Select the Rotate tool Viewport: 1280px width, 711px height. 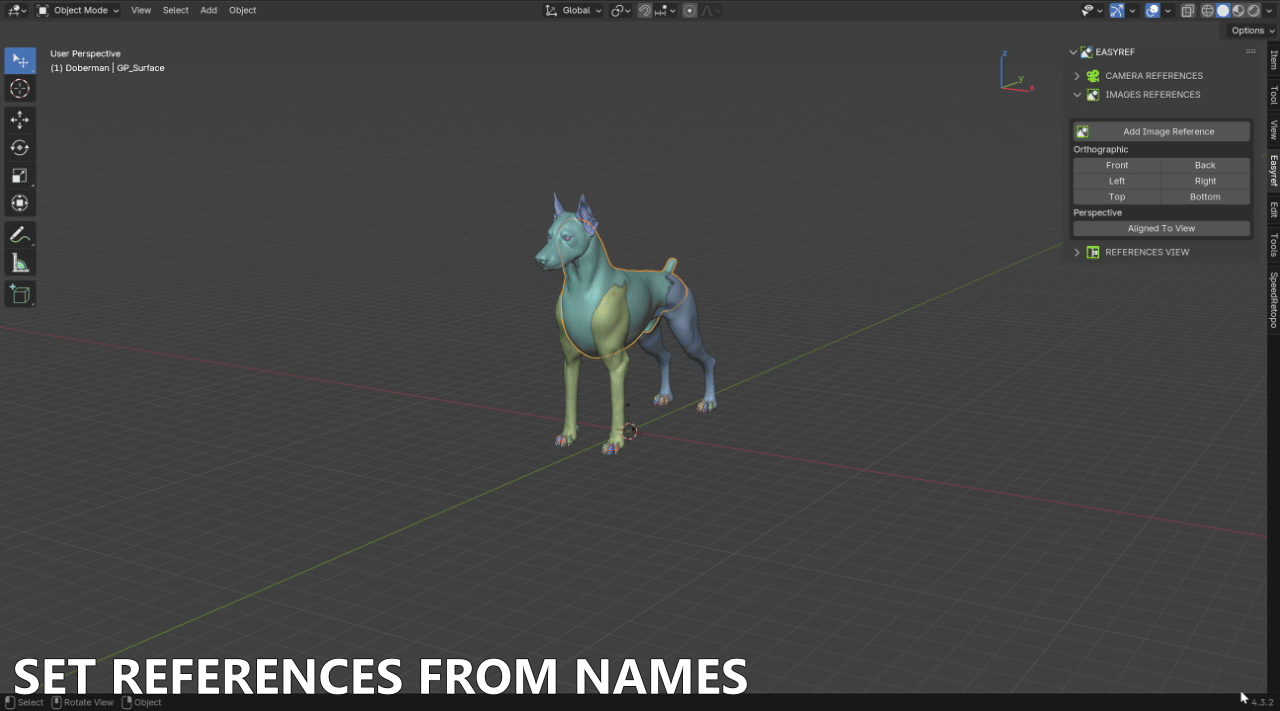click(20, 147)
